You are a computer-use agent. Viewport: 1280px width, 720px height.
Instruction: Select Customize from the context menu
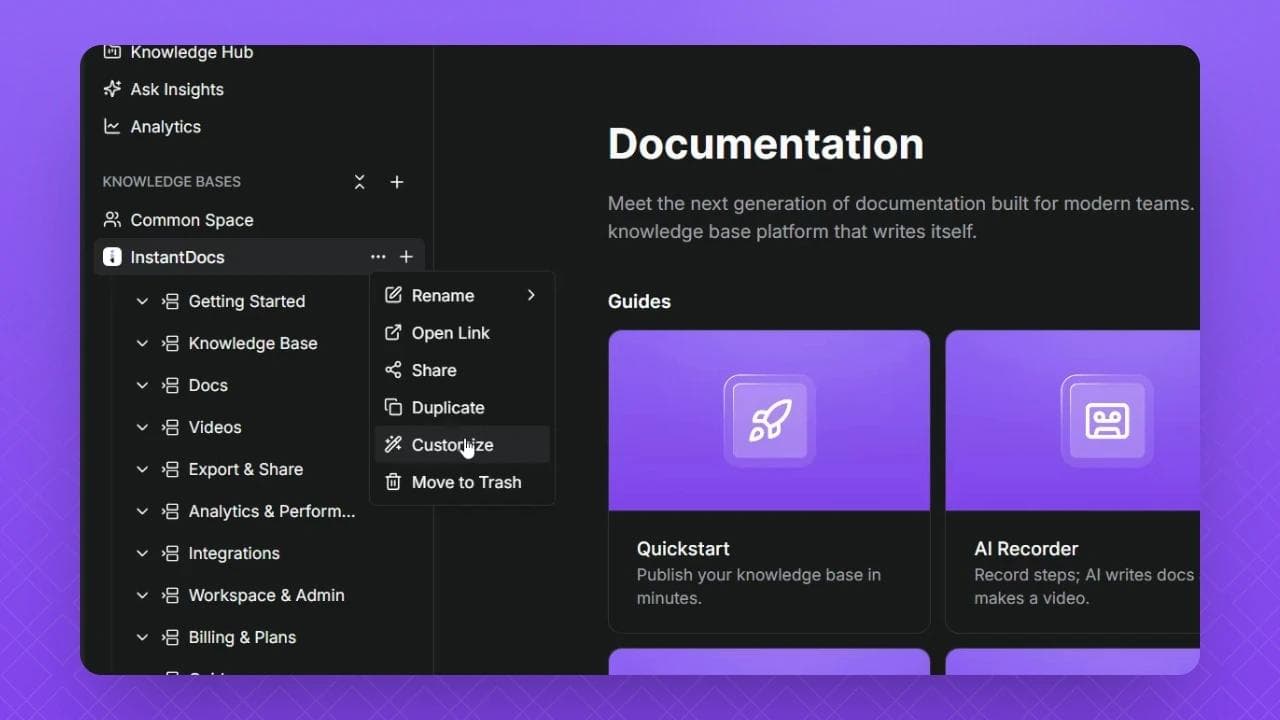click(452, 444)
